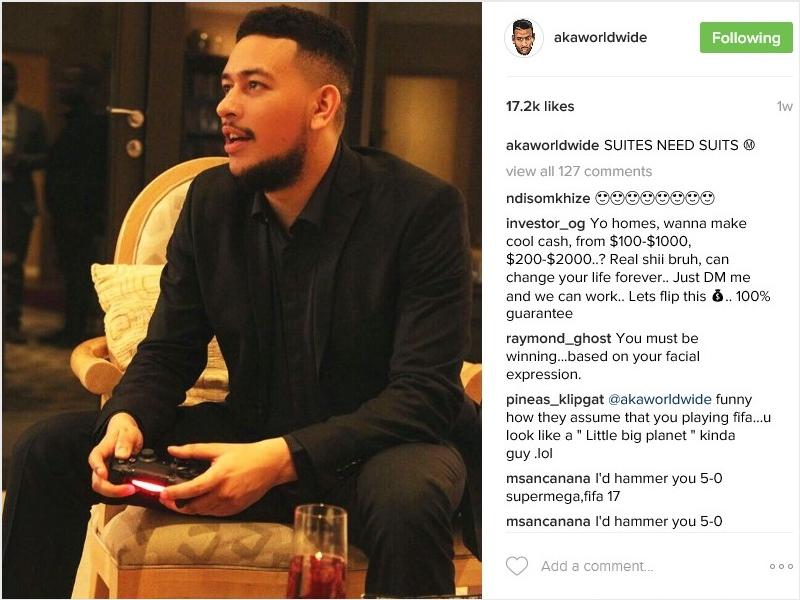Click the heart like icon
Screen dimensions: 800x600
(516, 566)
